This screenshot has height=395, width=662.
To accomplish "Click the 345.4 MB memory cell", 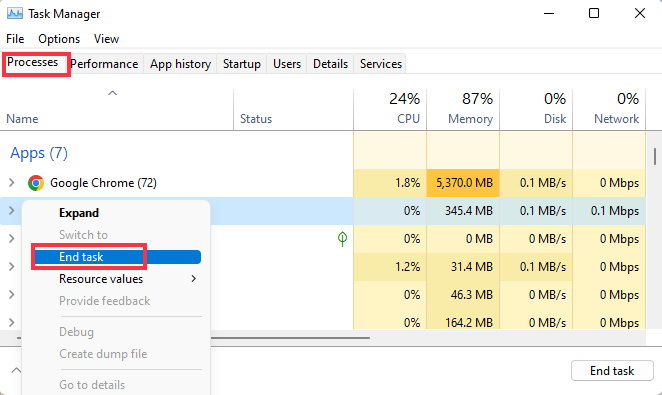I will pos(463,211).
